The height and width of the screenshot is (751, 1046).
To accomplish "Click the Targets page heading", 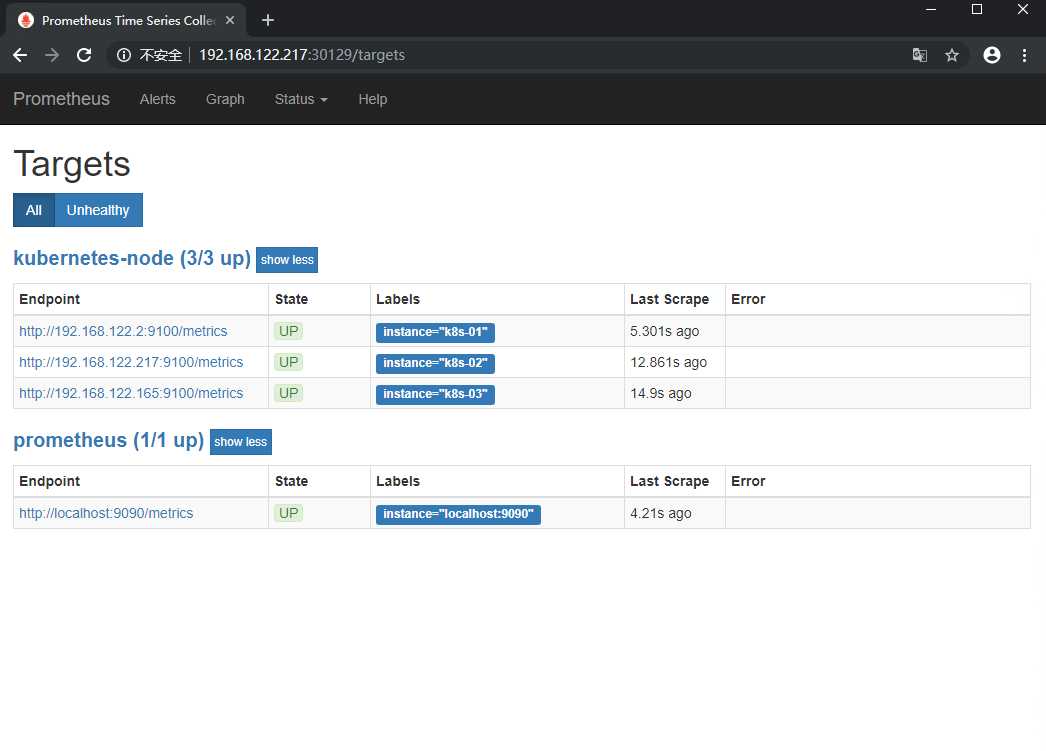I will pyautogui.click(x=71, y=164).
